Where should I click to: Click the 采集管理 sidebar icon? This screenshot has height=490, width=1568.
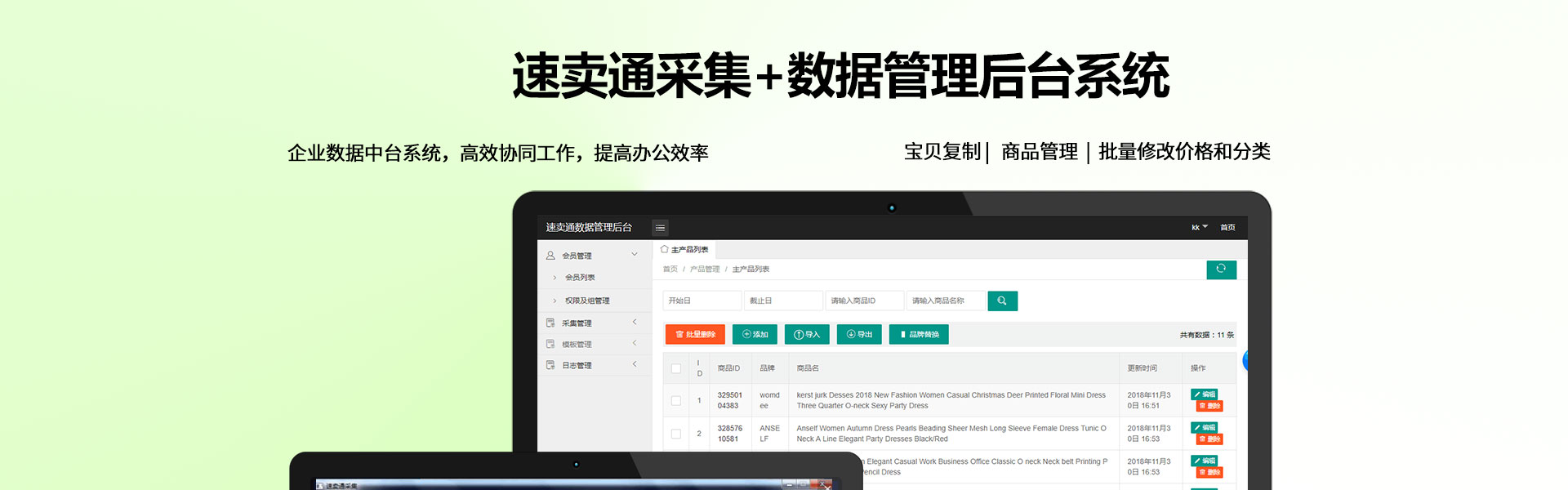click(550, 323)
